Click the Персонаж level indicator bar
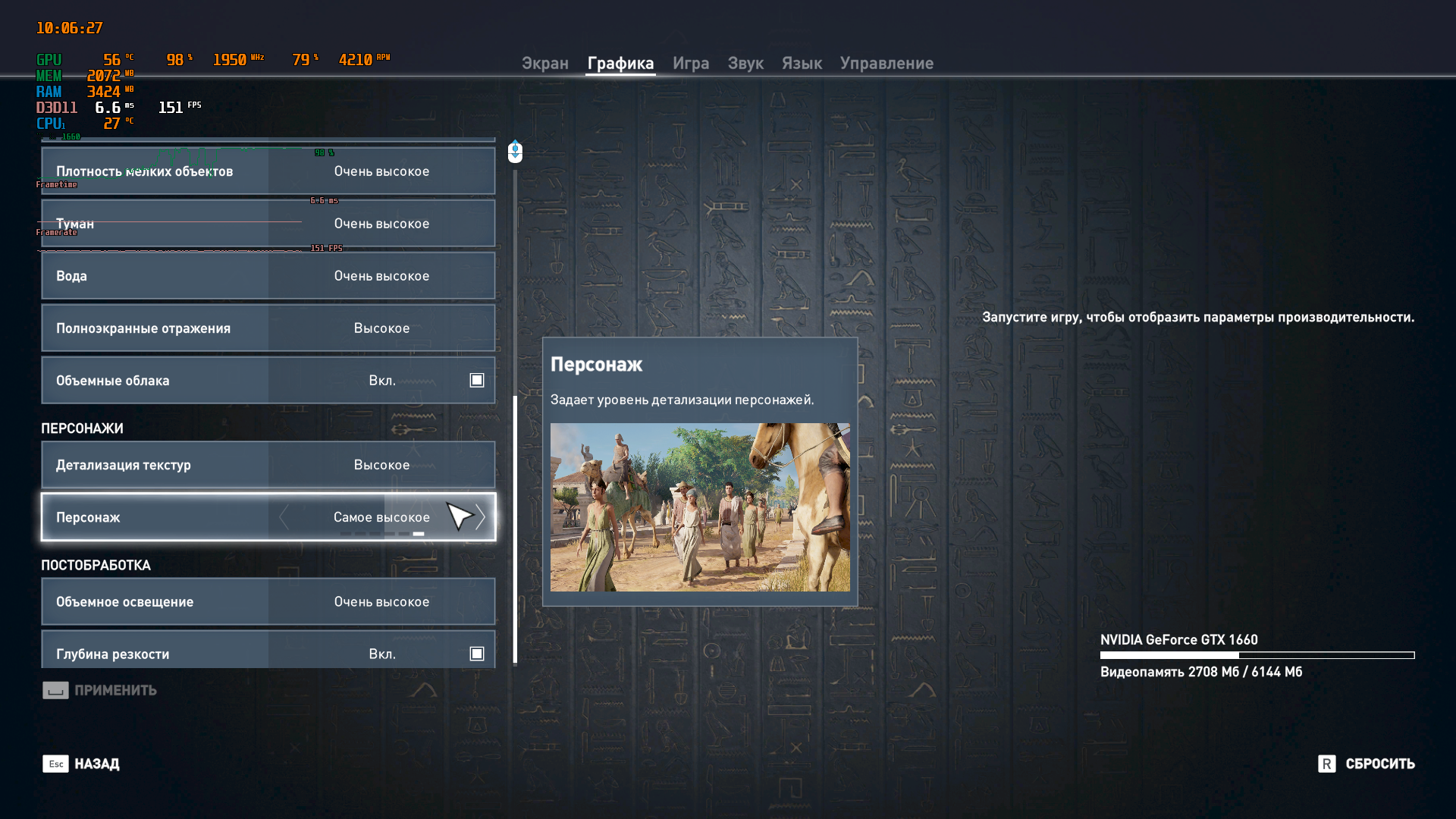This screenshot has width=1456, height=819. coord(381,534)
